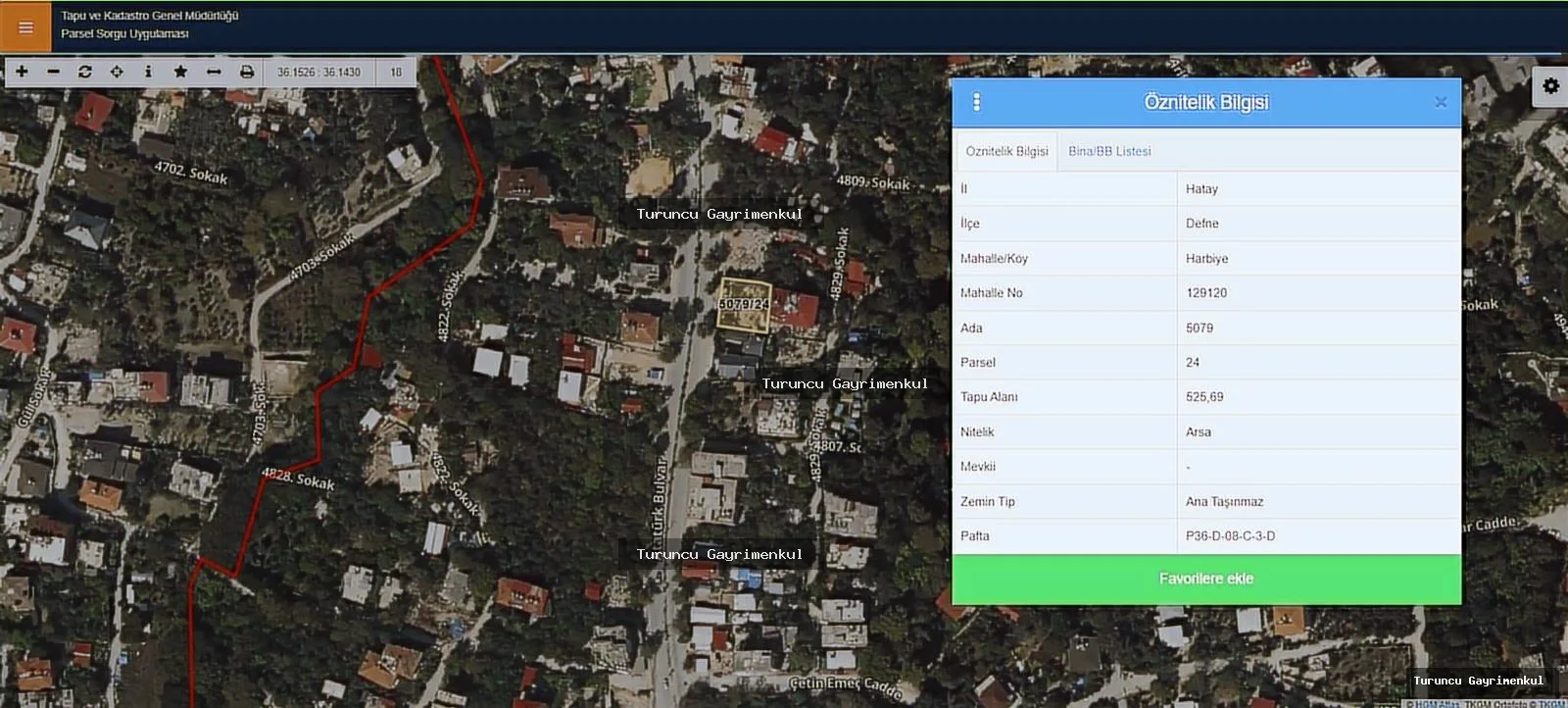Open the settings gear on the map
The width and height of the screenshot is (1568, 708).
(1550, 86)
